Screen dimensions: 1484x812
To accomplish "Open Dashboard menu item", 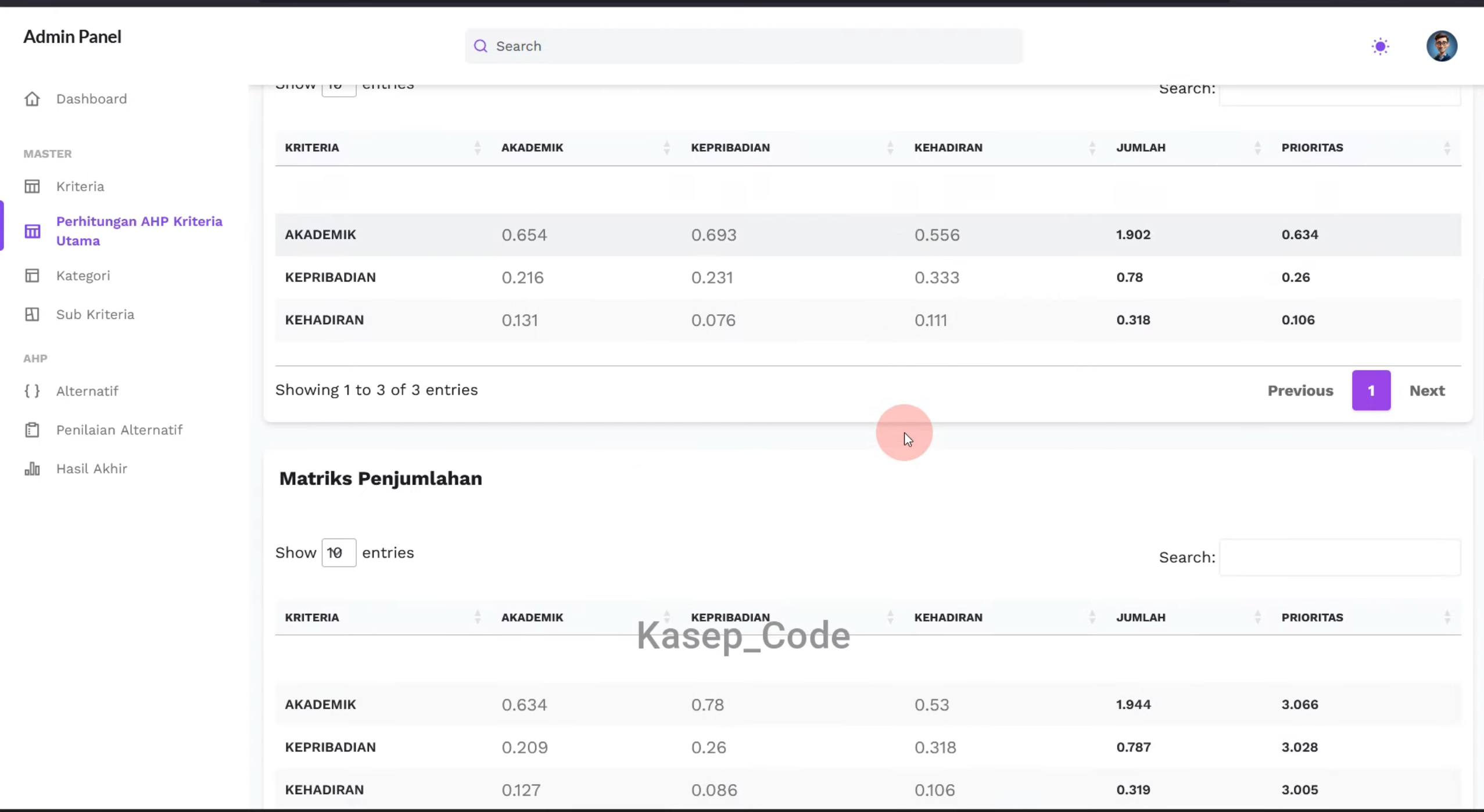I will (x=91, y=99).
